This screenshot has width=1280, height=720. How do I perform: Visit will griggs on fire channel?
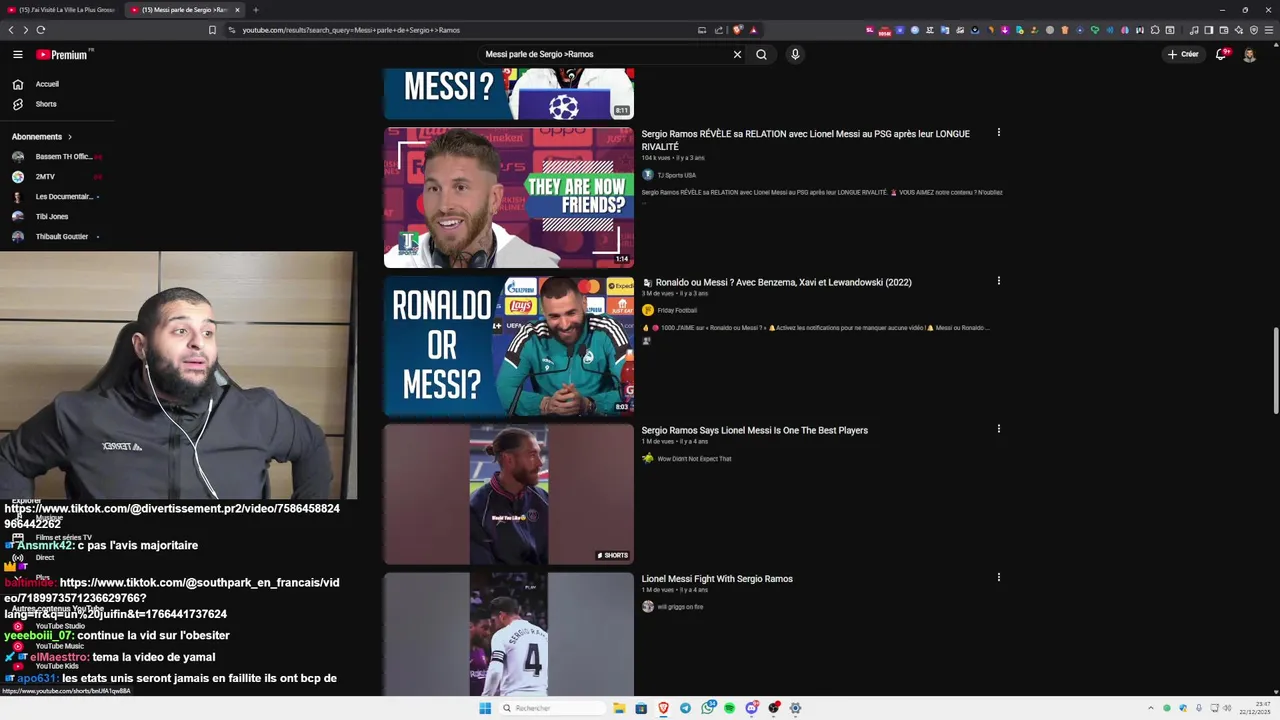point(680,607)
